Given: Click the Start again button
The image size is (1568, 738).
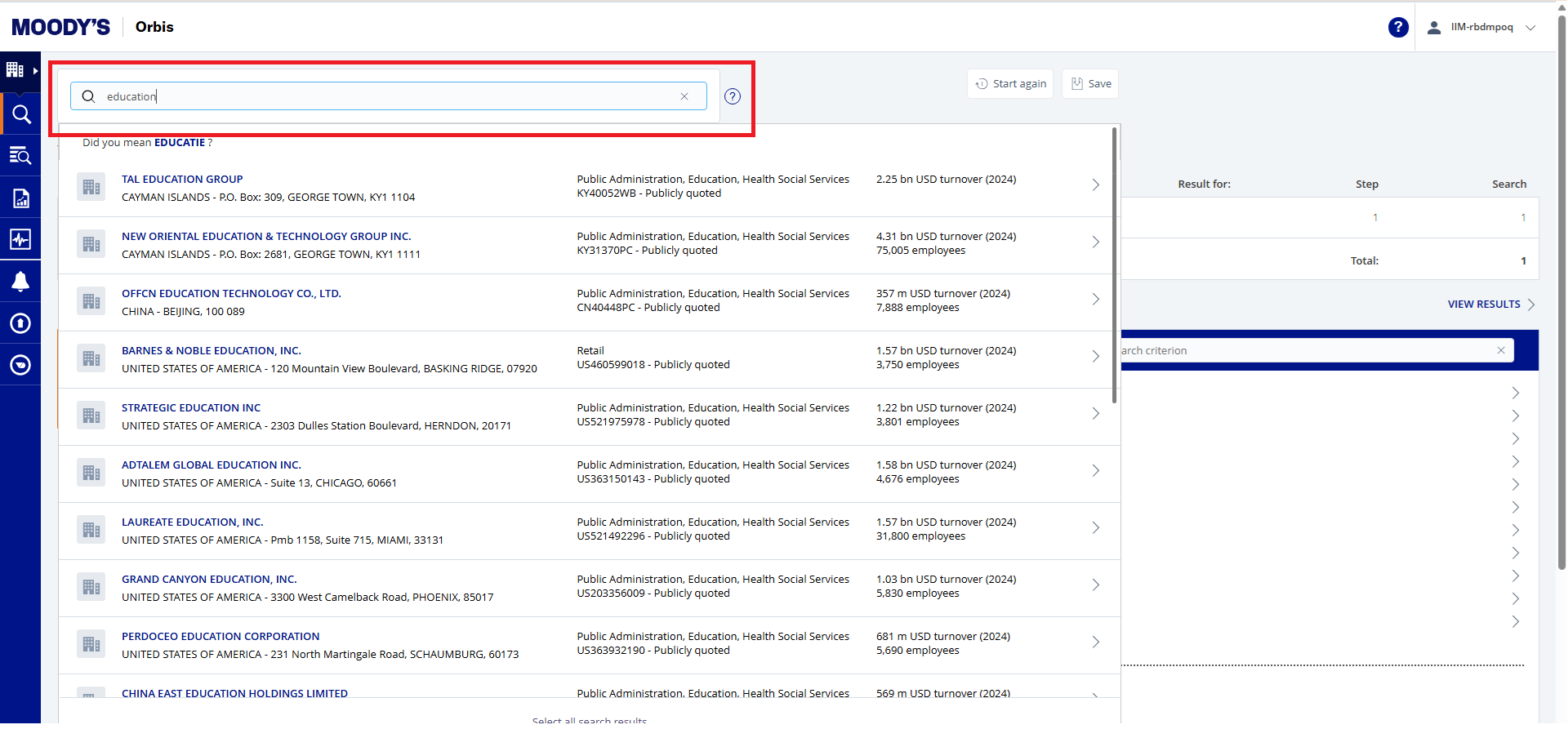Looking at the screenshot, I should coord(1010,84).
